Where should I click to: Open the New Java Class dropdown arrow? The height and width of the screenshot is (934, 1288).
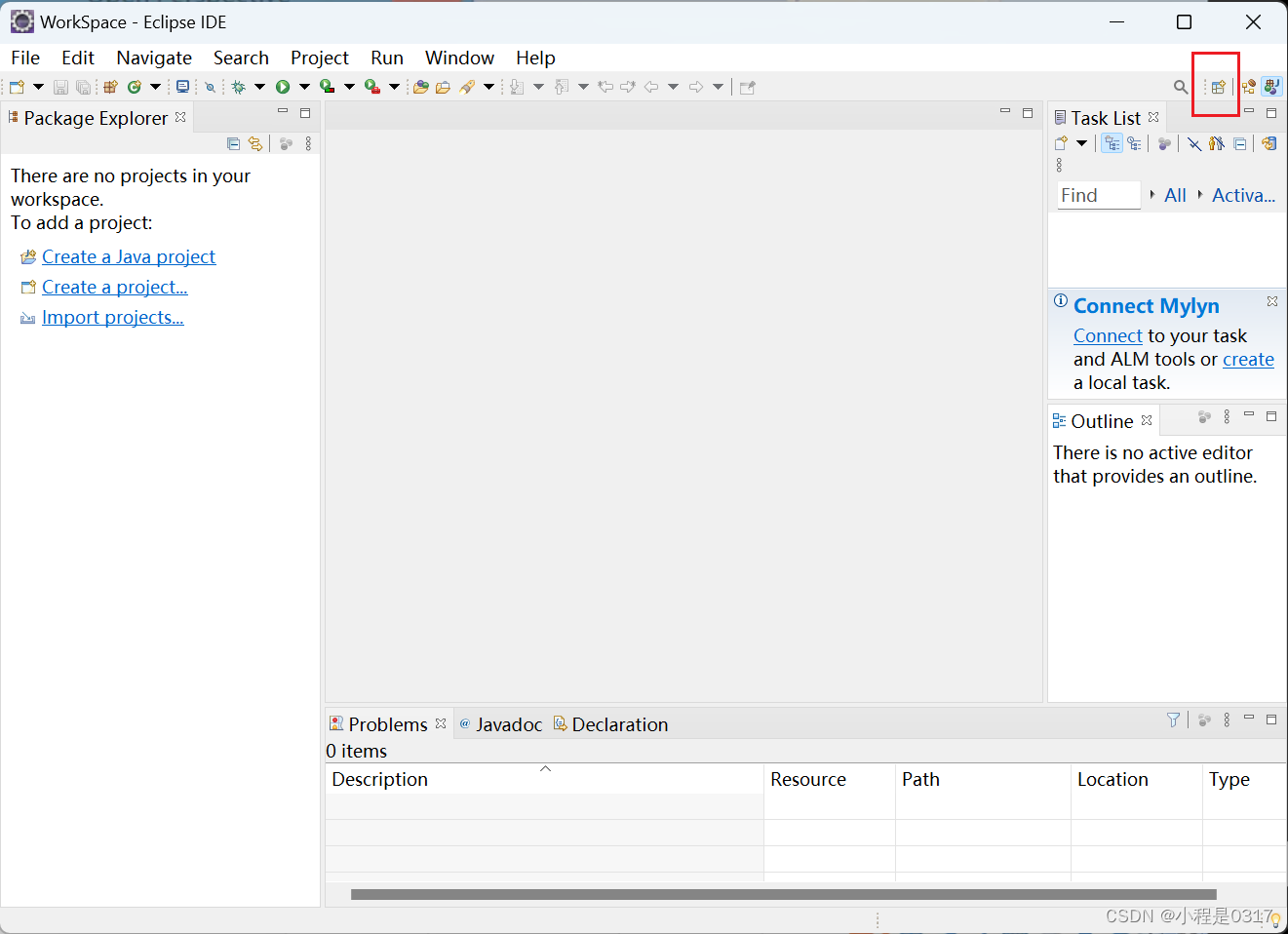pyautogui.click(x=155, y=87)
